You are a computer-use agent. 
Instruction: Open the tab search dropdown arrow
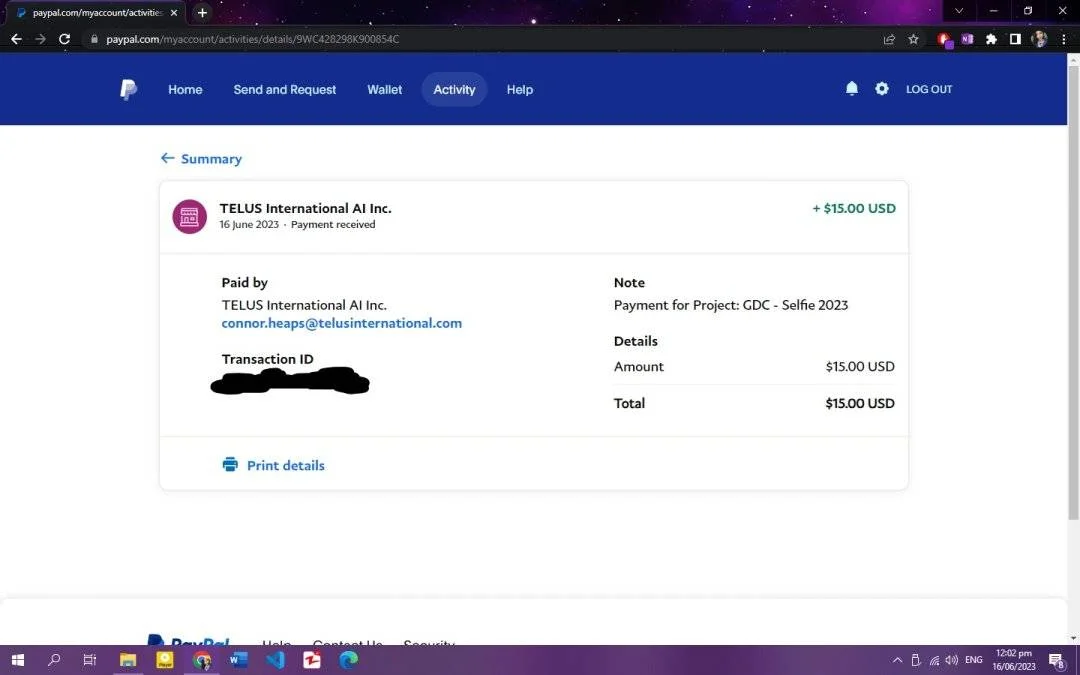[959, 11]
